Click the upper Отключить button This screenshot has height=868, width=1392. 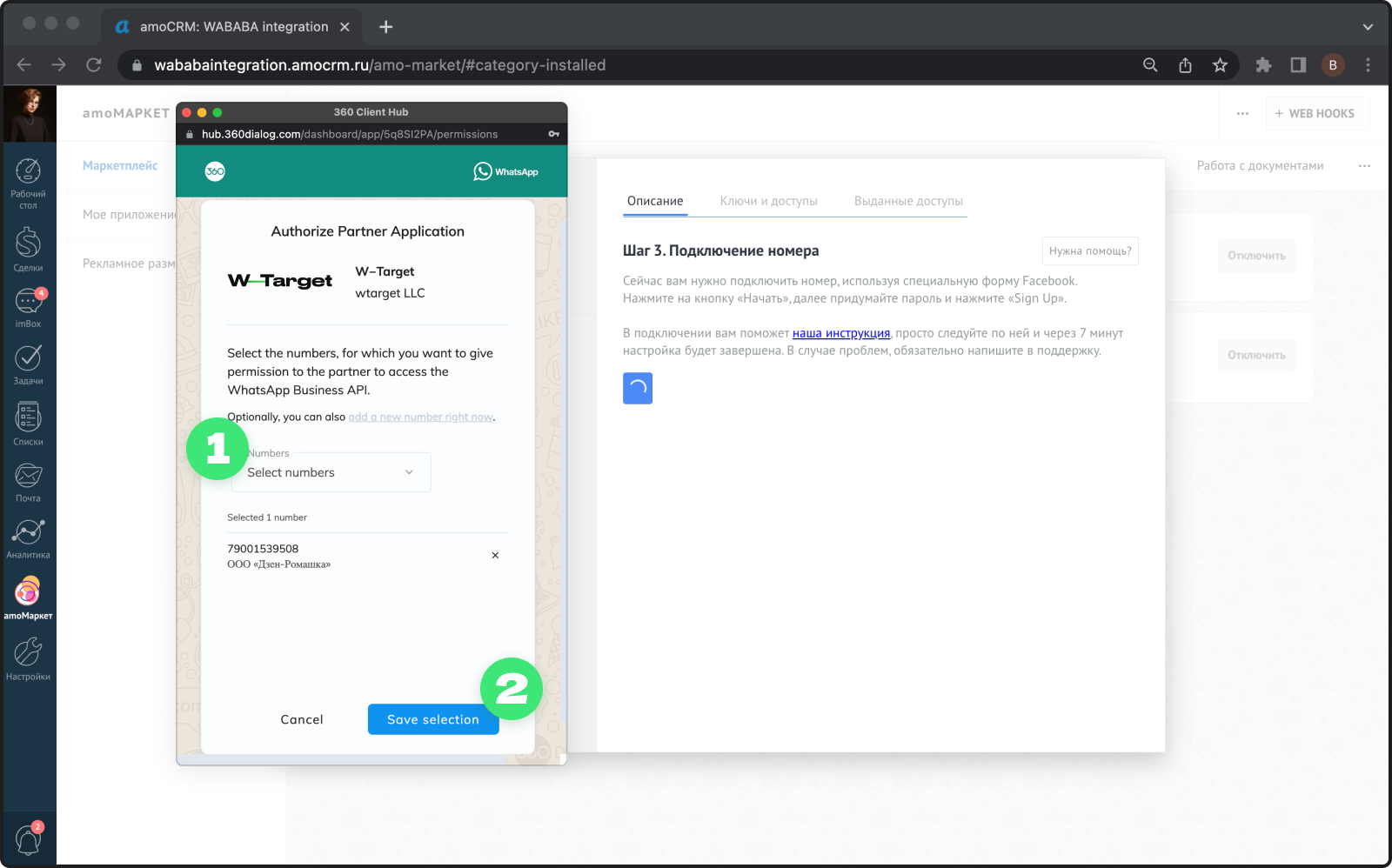point(1256,256)
